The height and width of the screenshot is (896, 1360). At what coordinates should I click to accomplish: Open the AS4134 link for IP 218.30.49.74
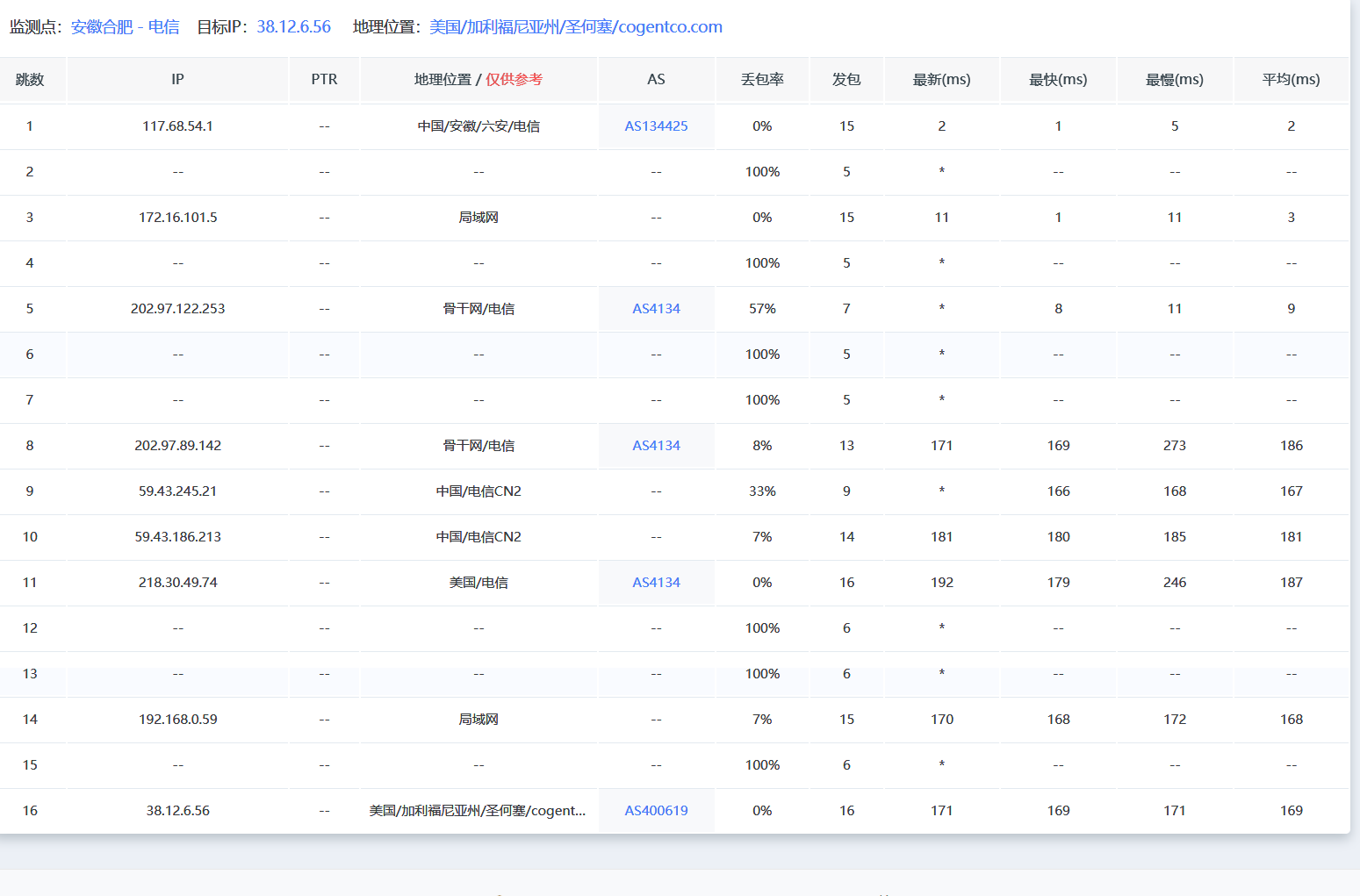656,583
